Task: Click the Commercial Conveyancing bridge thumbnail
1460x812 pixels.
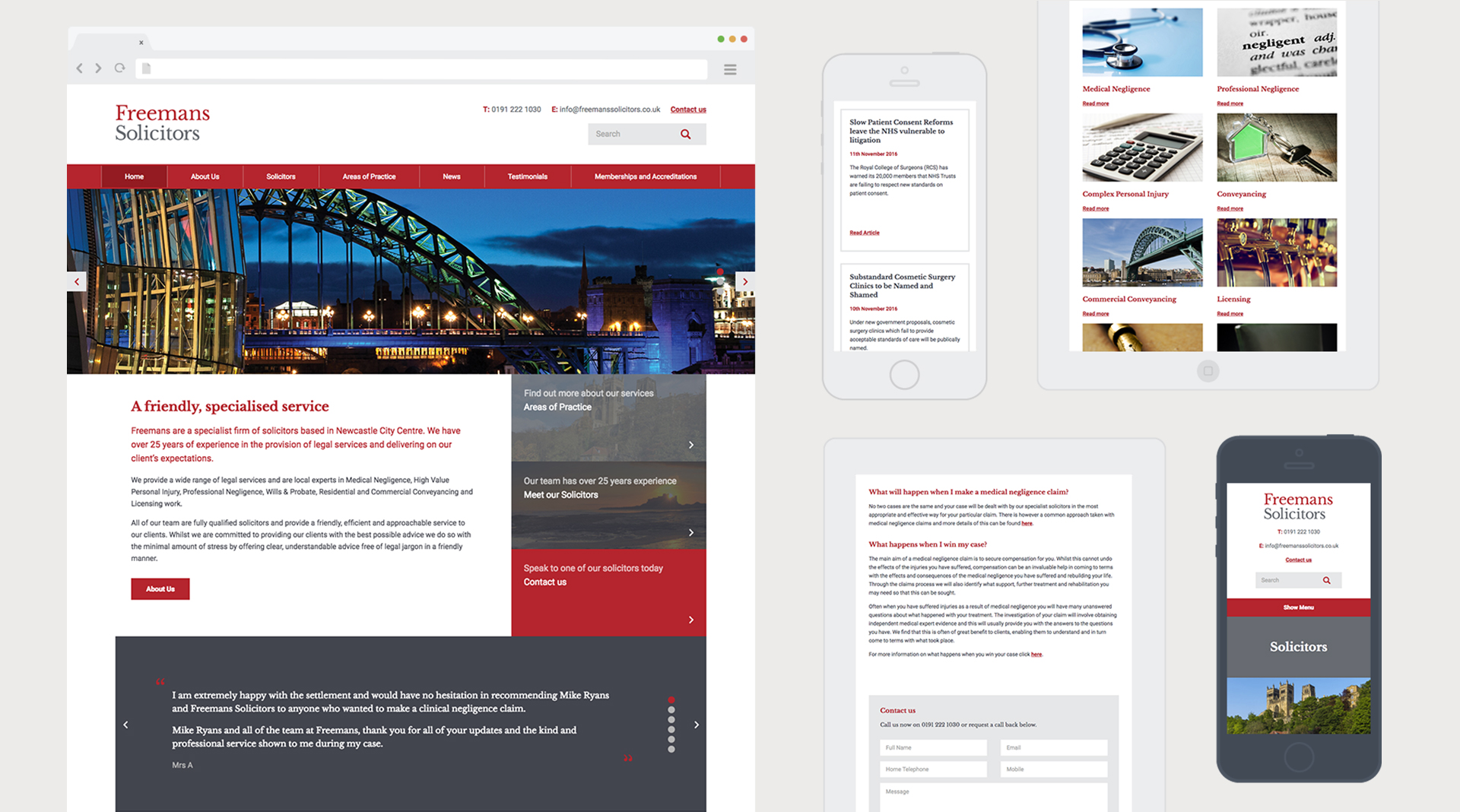Action: 1142,252
